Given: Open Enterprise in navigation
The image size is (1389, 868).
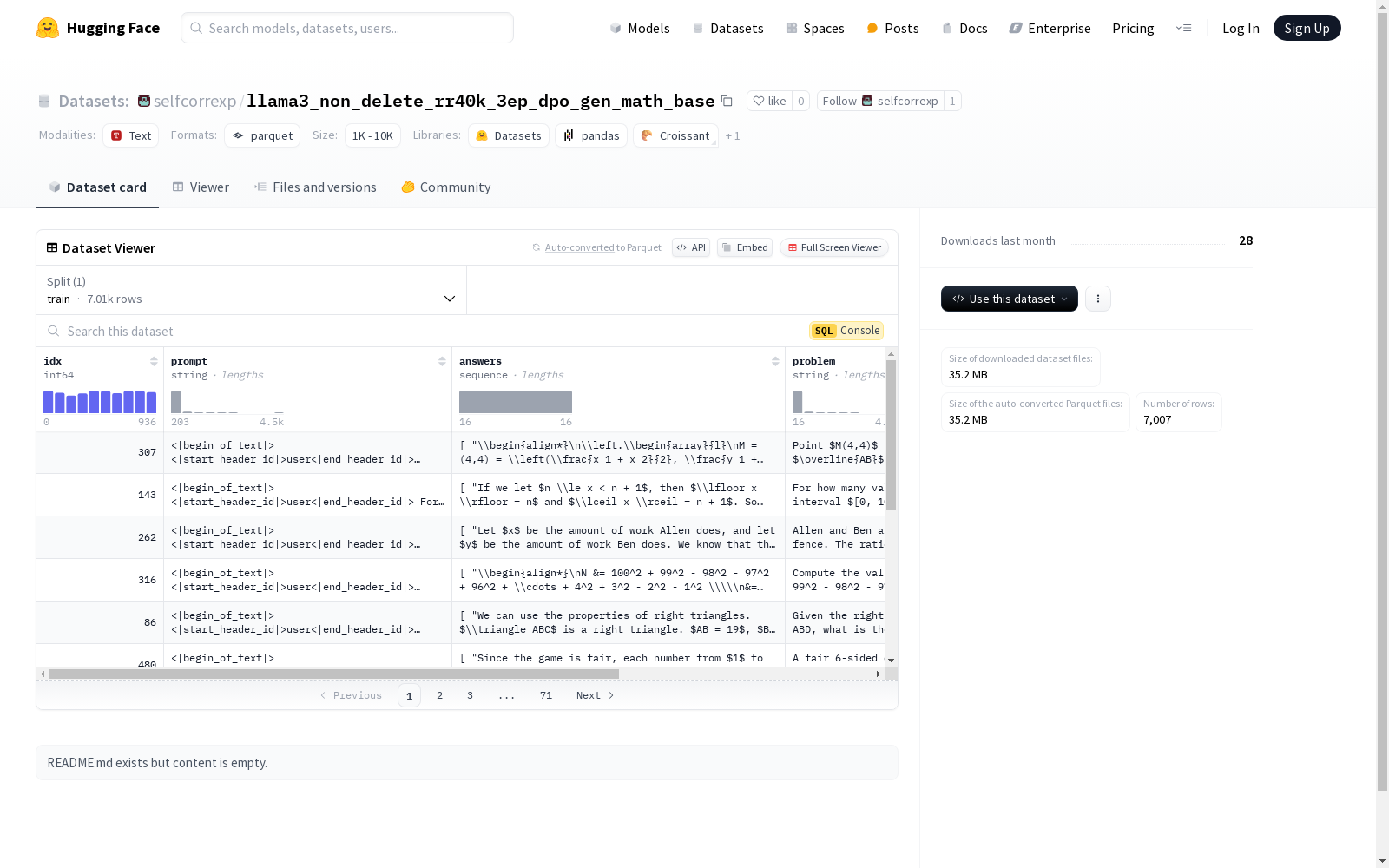Looking at the screenshot, I should coord(1050,28).
